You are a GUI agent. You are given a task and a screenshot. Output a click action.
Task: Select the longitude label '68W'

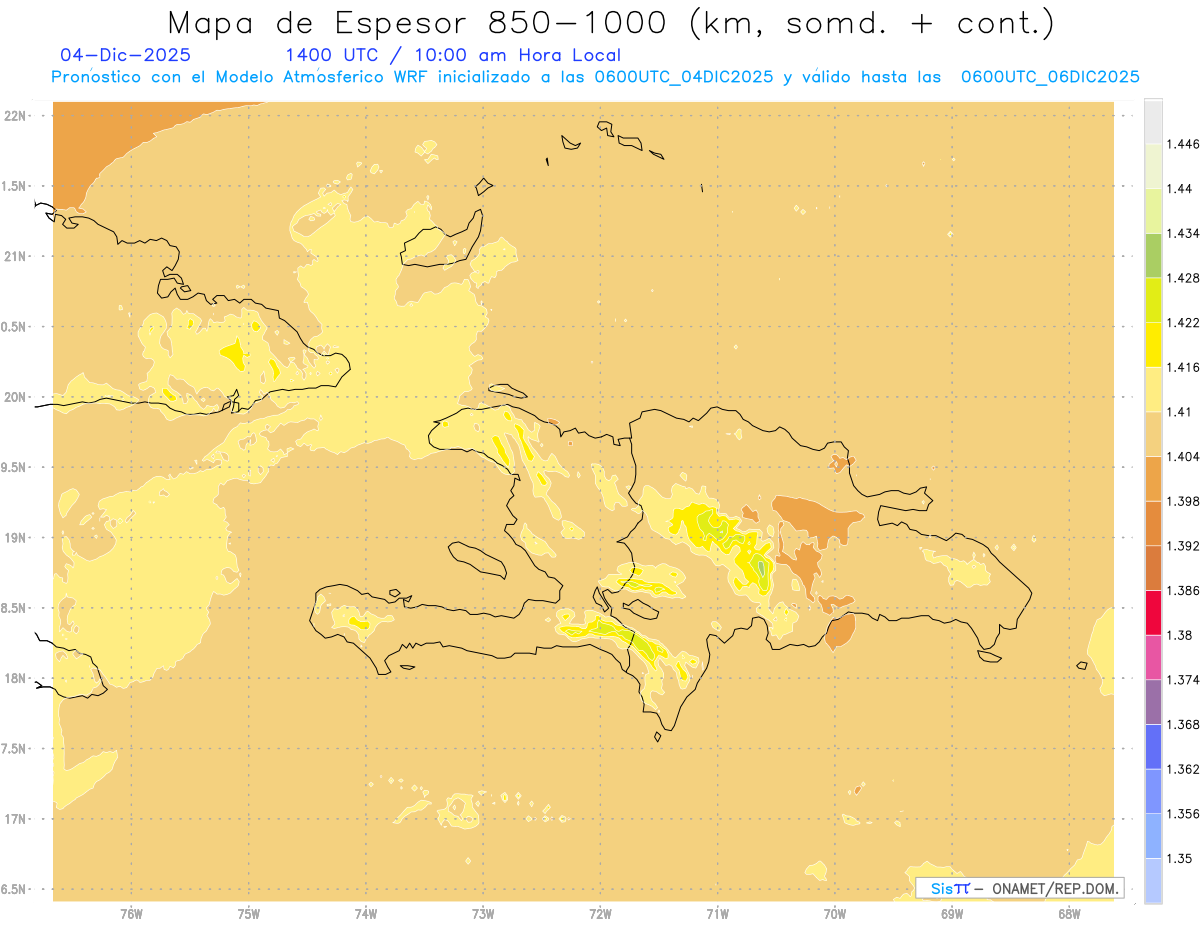click(1069, 913)
